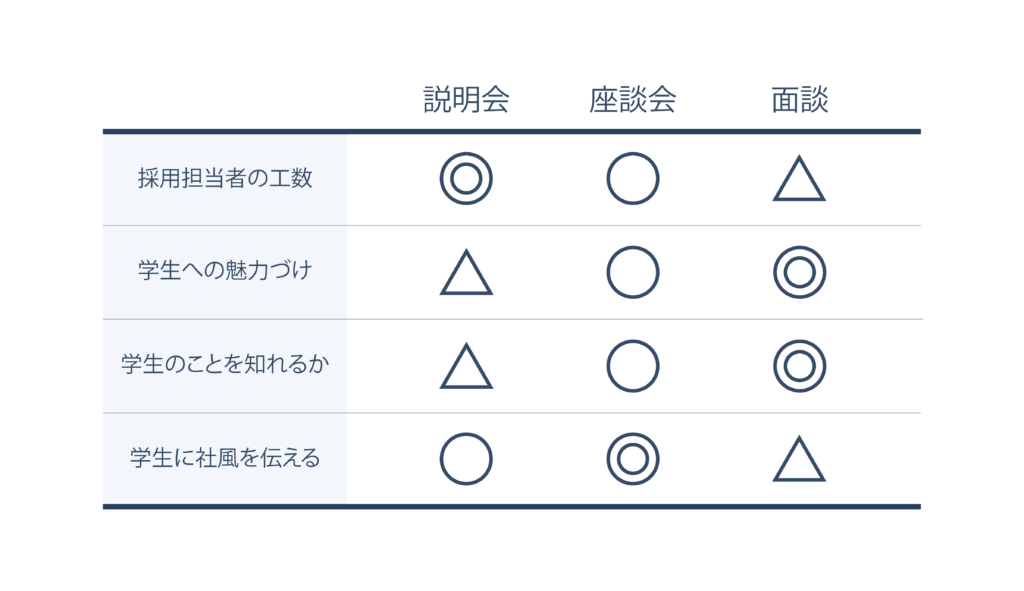Image resolution: width=1024 pixels, height=591 pixels.
Task: Click the 面談 column header
Action: (799, 100)
